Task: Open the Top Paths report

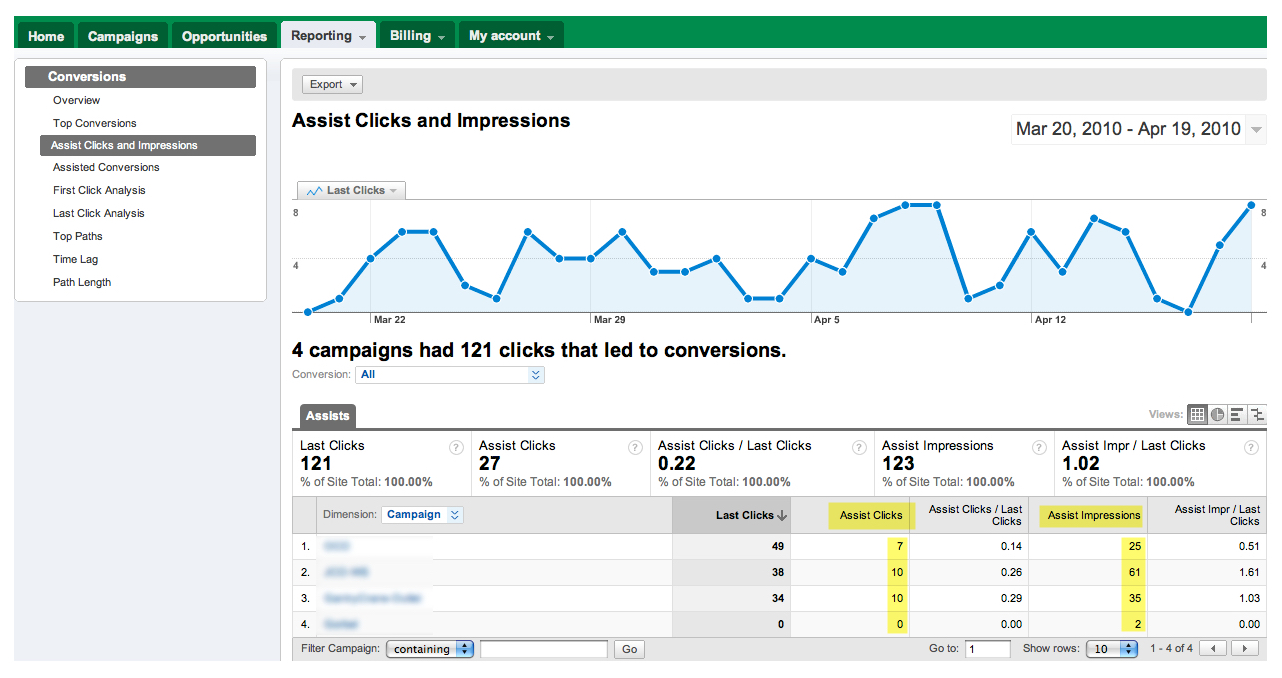Action: (77, 236)
